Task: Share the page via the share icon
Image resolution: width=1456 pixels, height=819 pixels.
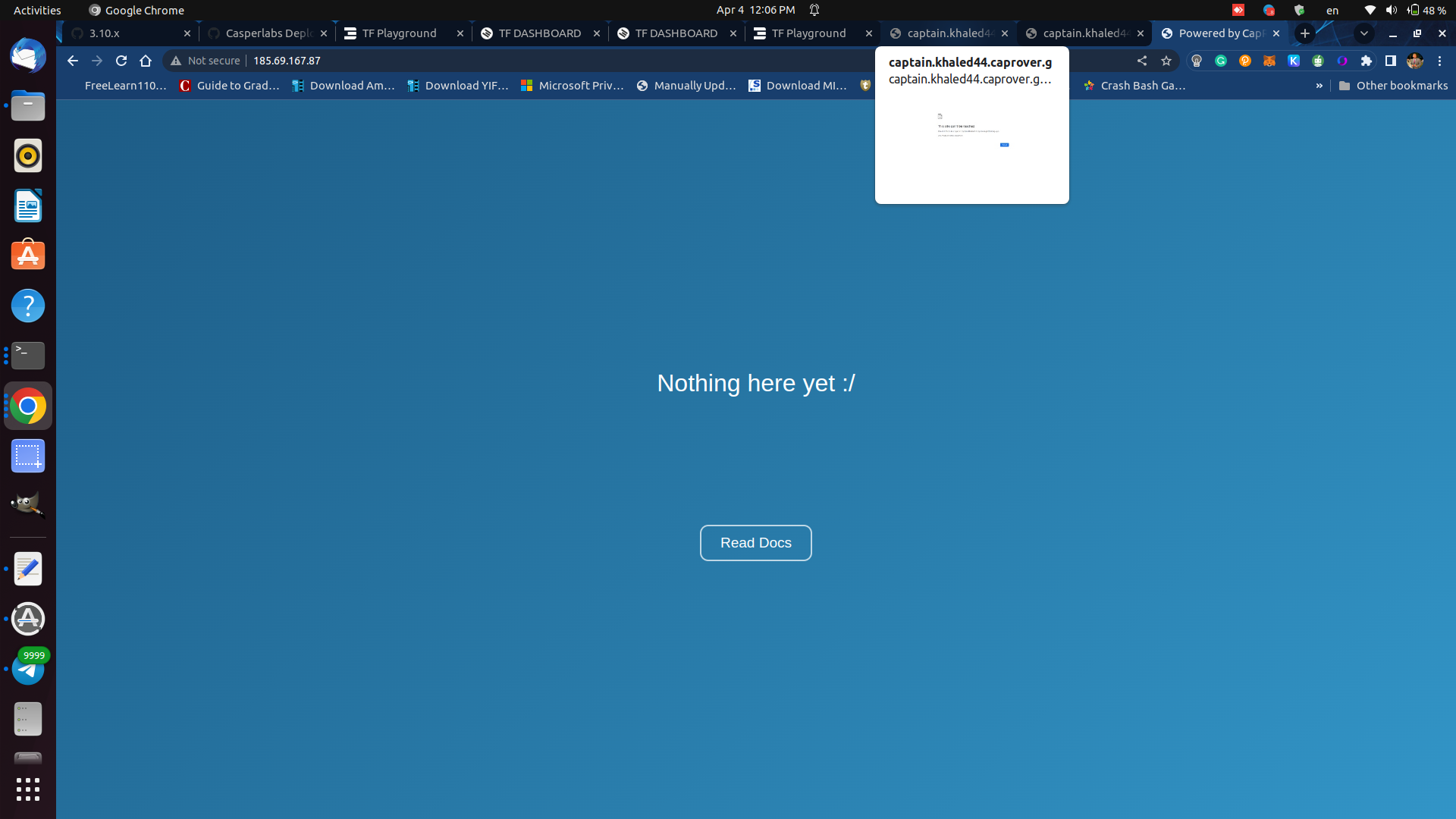Action: pos(1142,61)
